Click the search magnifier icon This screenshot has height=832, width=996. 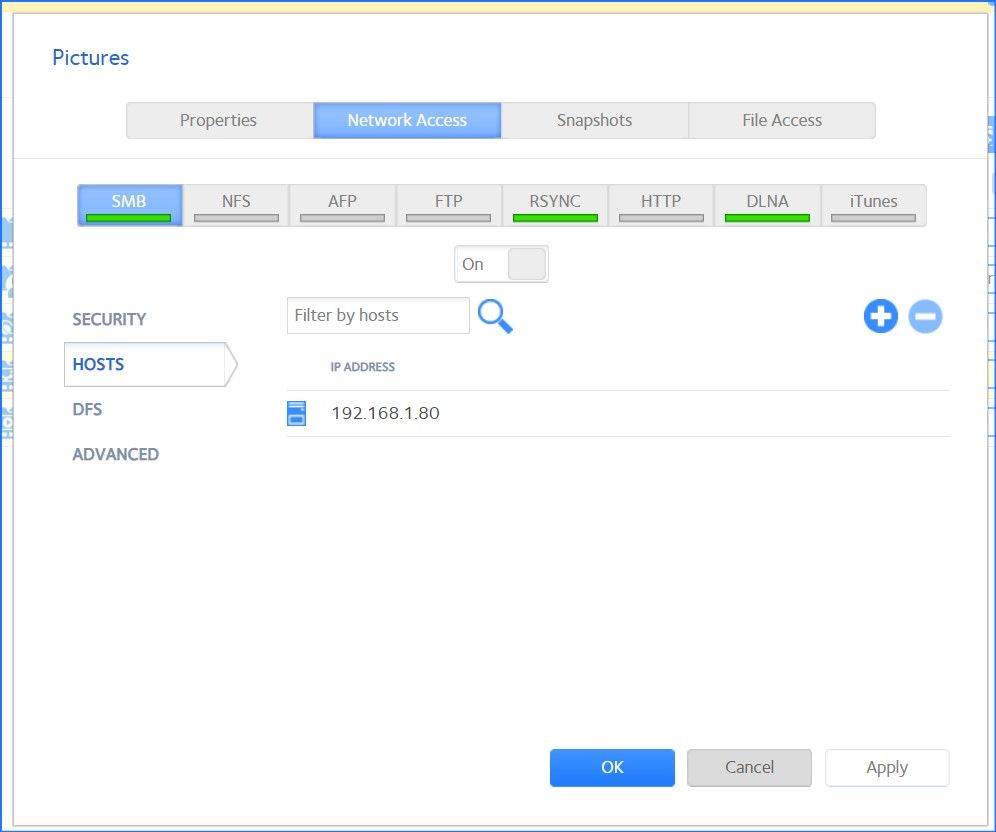[497, 315]
